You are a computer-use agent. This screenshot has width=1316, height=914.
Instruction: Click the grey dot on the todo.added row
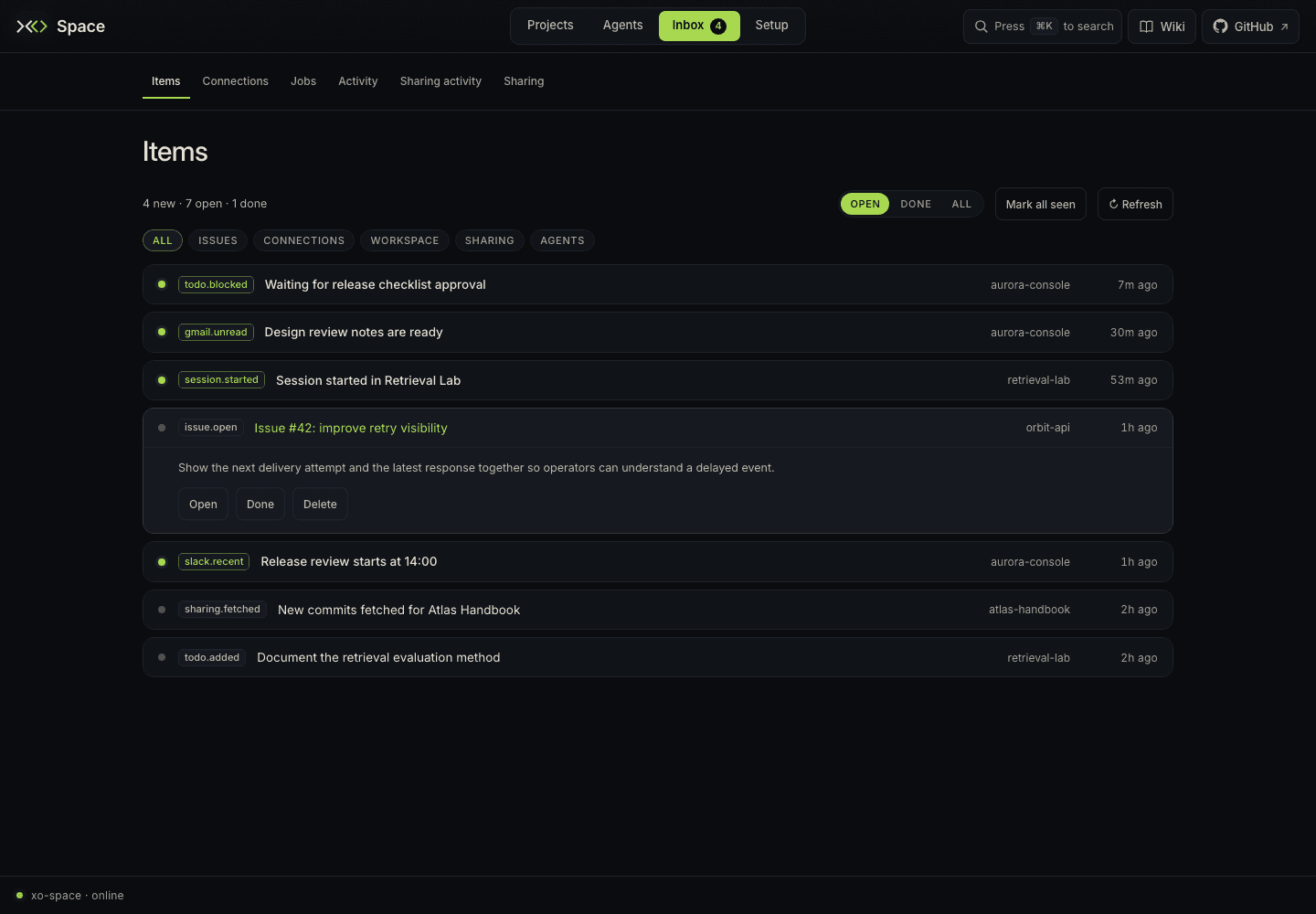[x=162, y=657]
